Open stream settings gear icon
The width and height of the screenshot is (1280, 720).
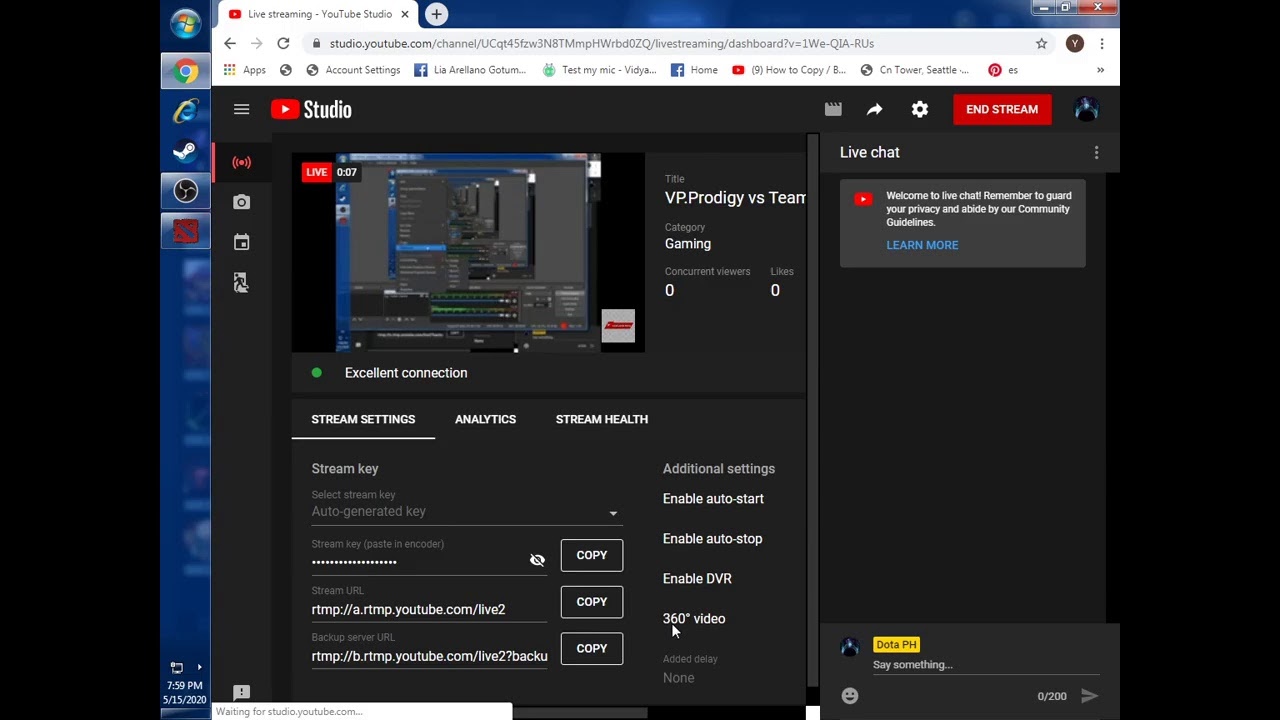coord(920,109)
